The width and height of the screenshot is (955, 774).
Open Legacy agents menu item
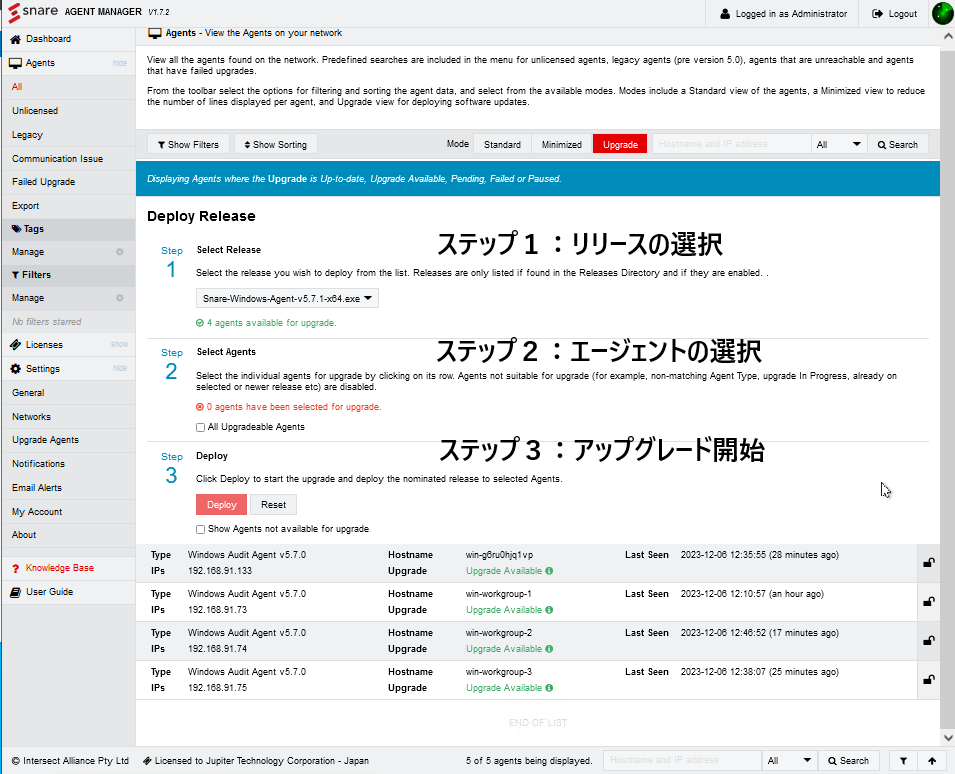pos(27,135)
